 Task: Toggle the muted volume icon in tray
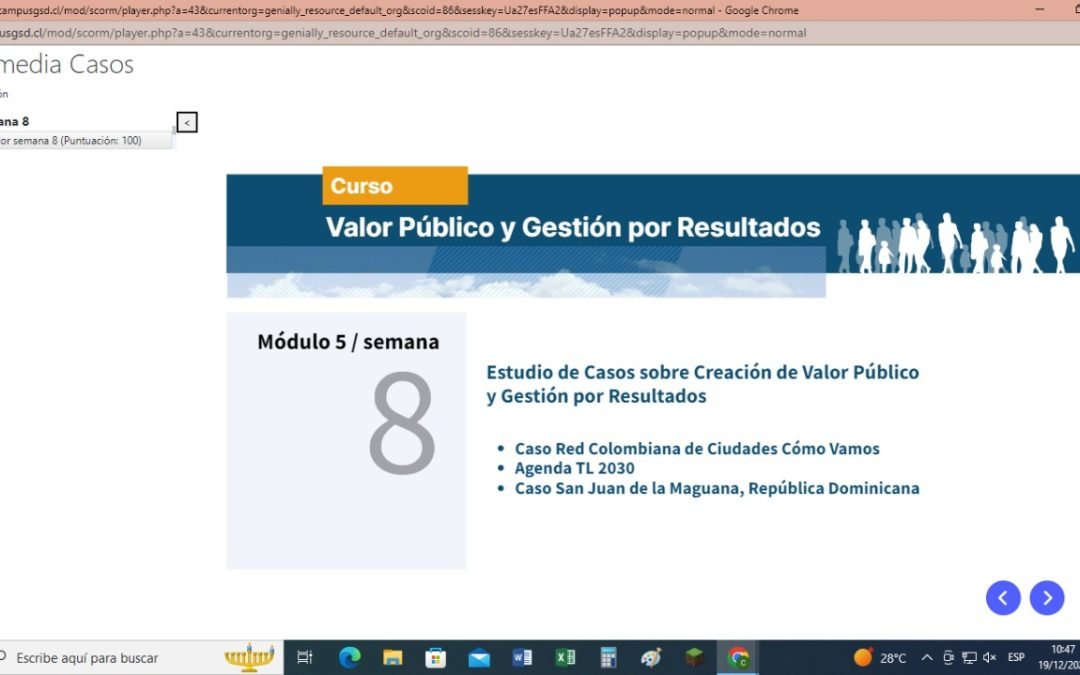pyautogui.click(x=989, y=657)
